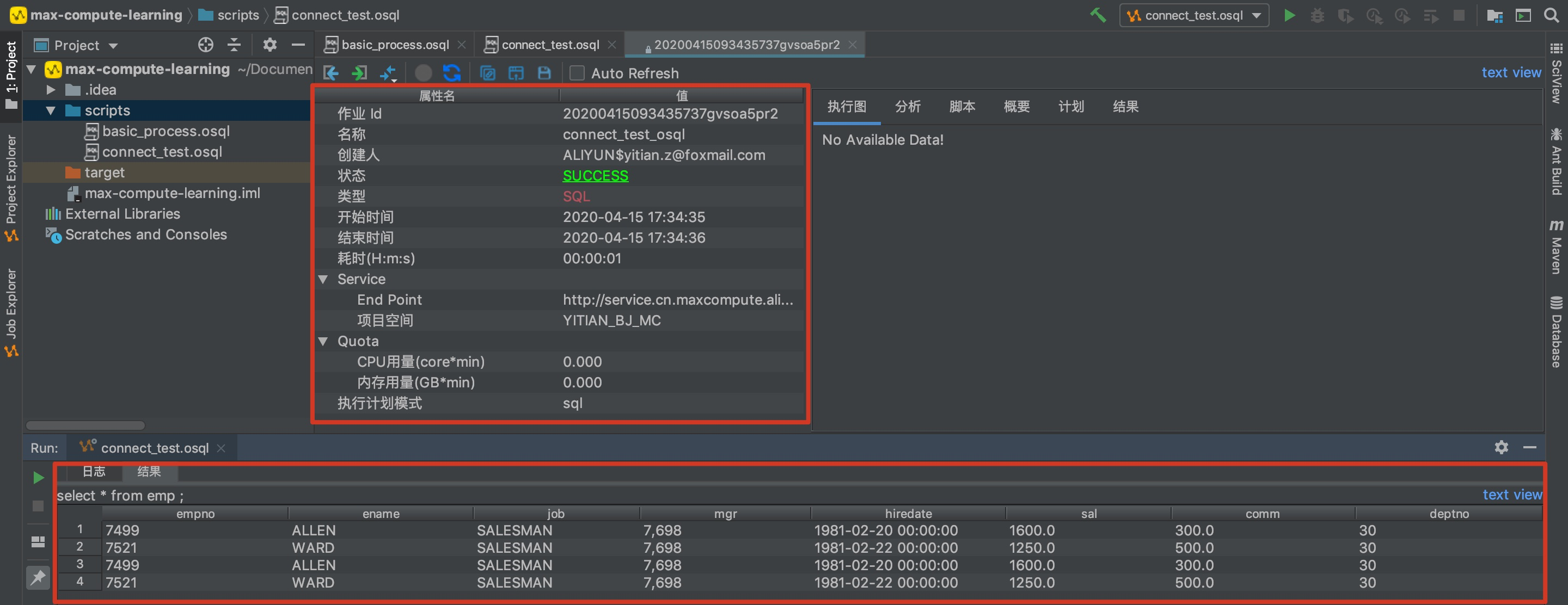The image size is (1568, 605).
Task: Open Project panel settings with the gear icon
Action: 269,45
